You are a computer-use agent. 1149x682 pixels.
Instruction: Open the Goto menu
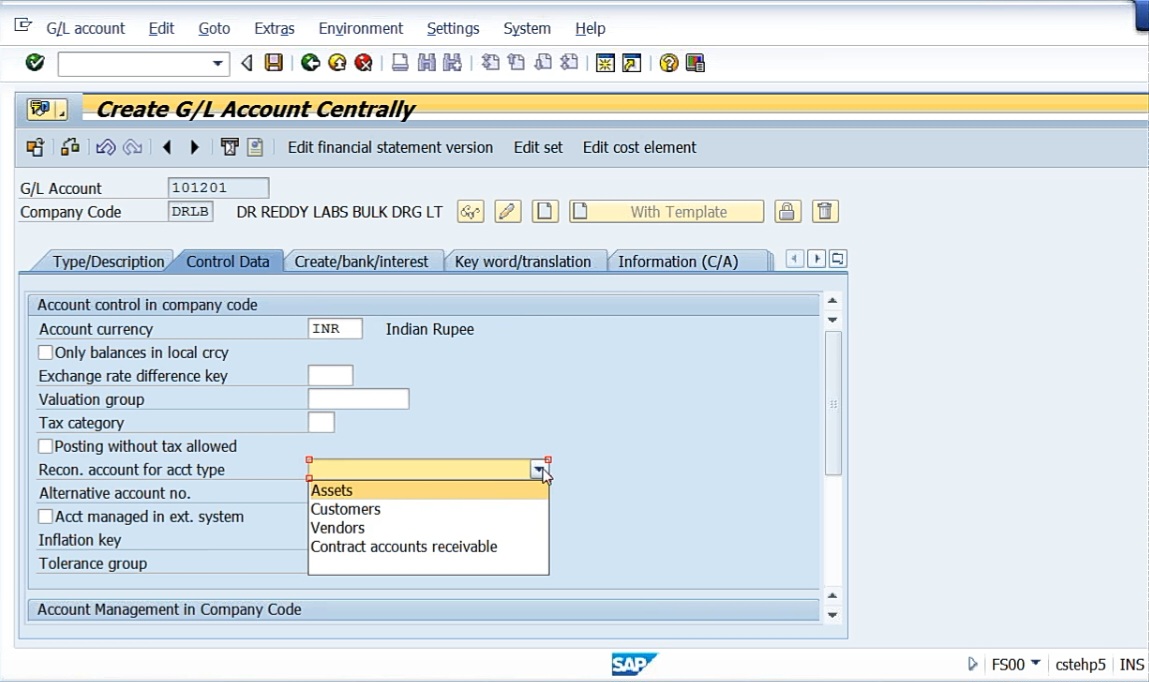click(214, 29)
